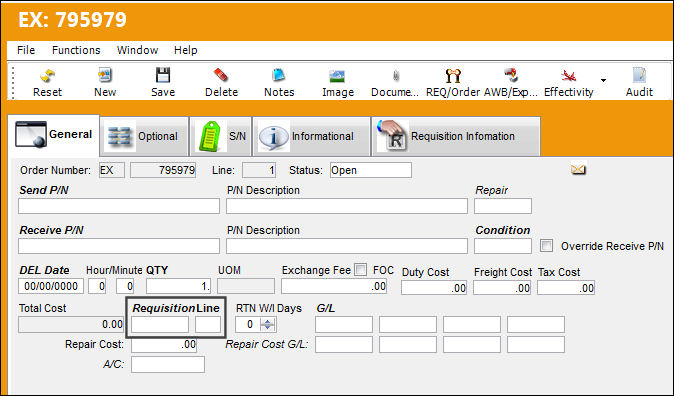Click the UOM field
Screen dimensions: 674x396
coord(246,286)
